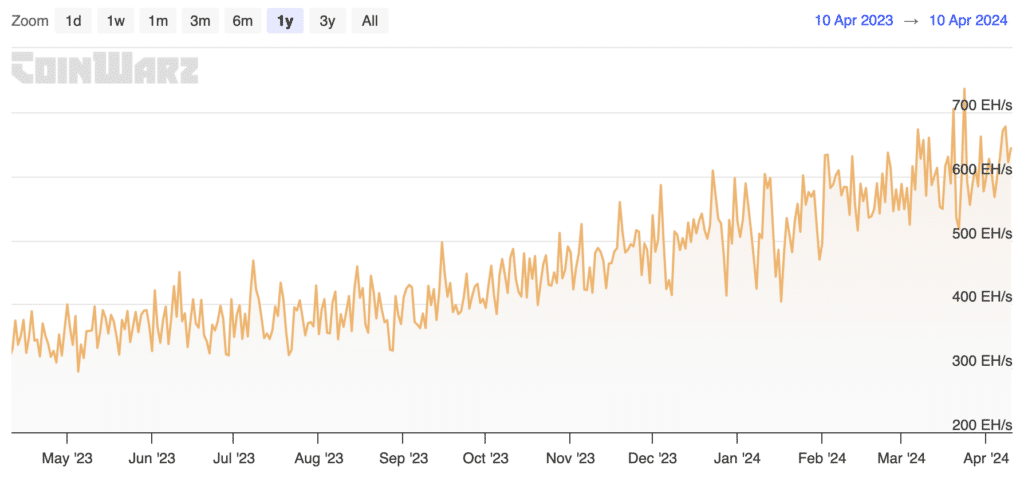Set zoom range to 1m
This screenshot has width=1024, height=485.
(x=158, y=20)
